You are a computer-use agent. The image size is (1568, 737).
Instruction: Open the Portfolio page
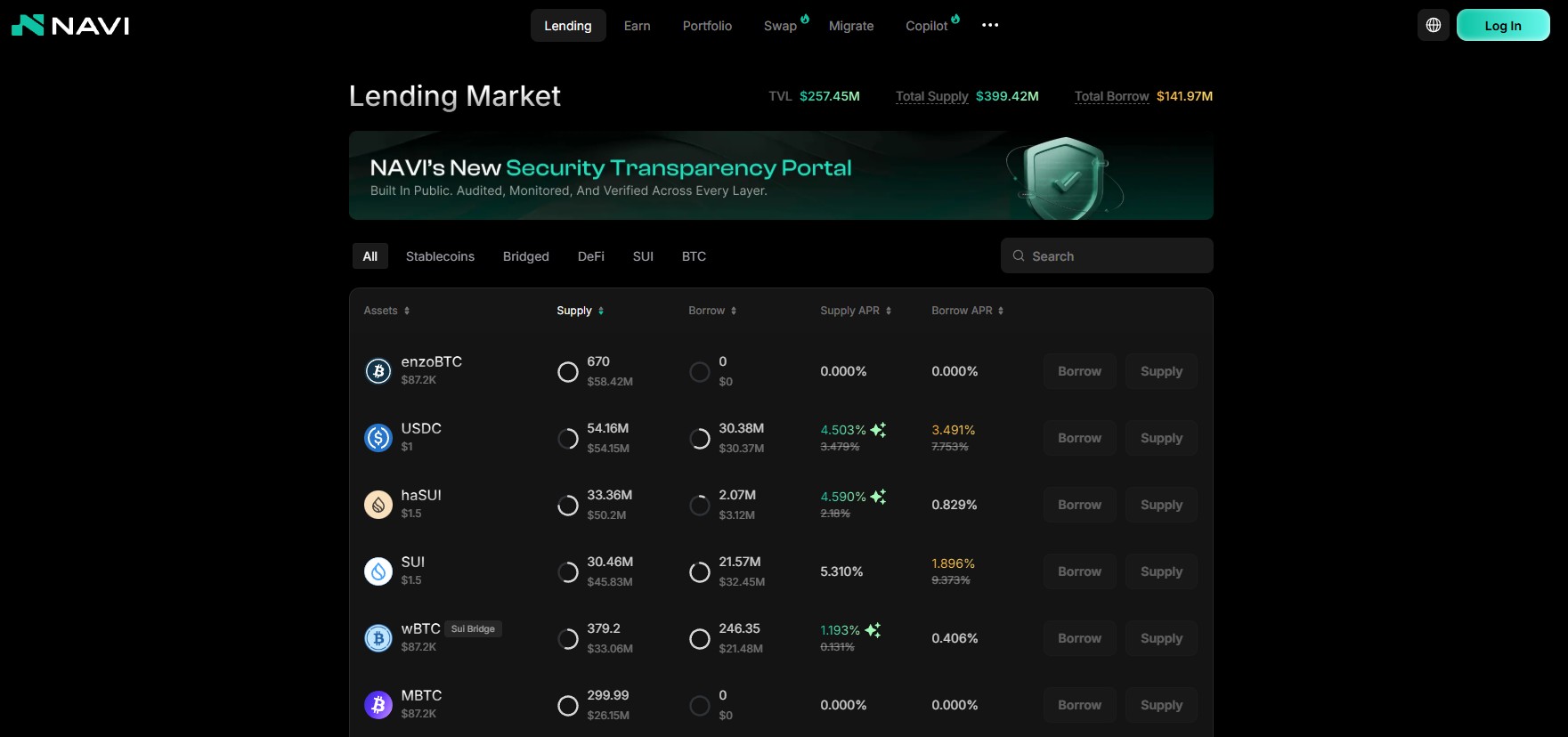(707, 26)
